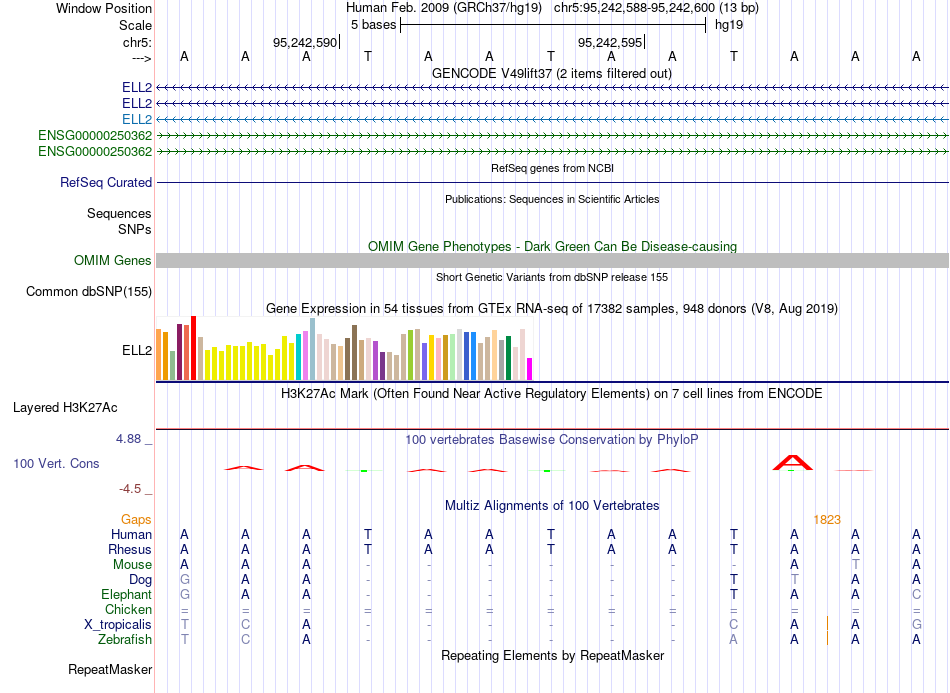
Task: Click the H3K27Ac Mark ENCODE track title
Action: [552, 394]
